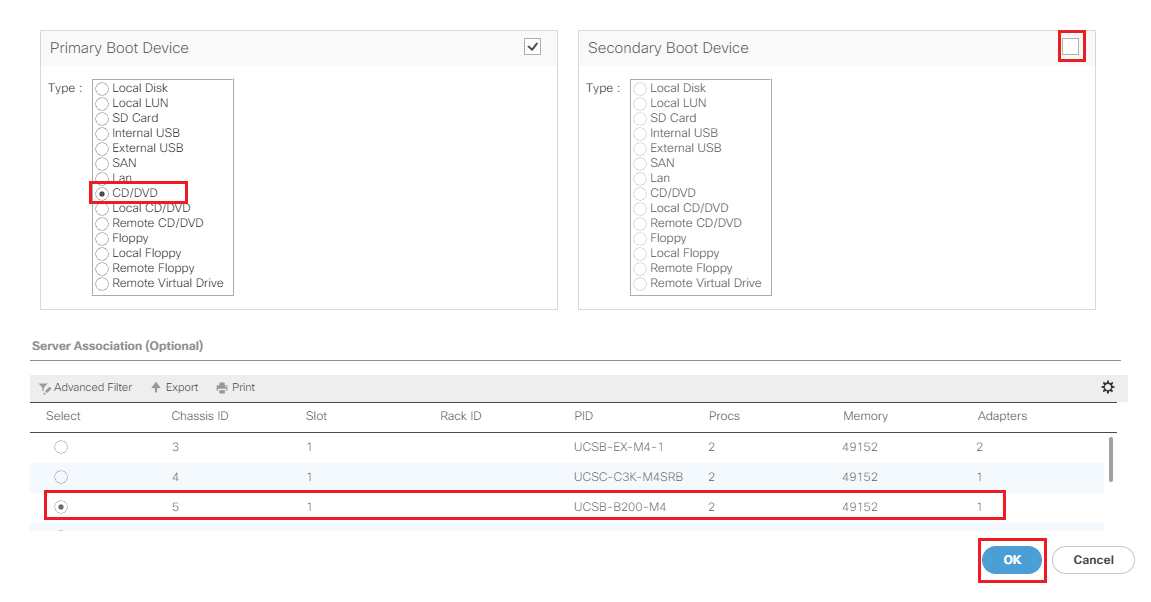The image size is (1151, 602).
Task: Select Local LUN under Secondary Boot Device
Action: (x=640, y=104)
